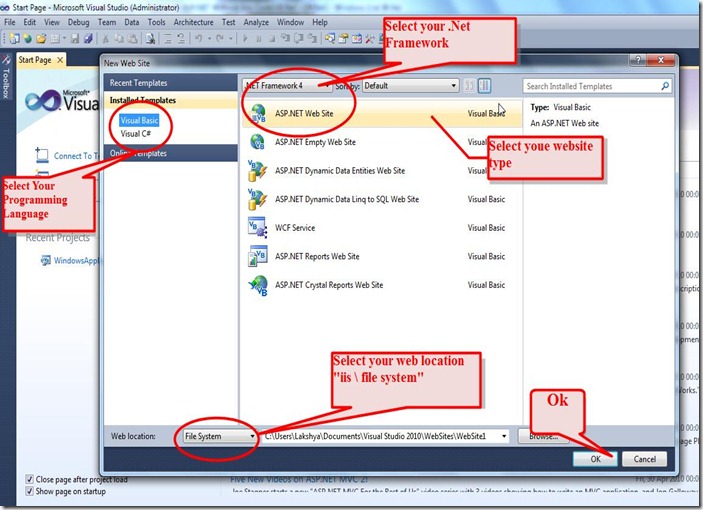
Task: Click the New Web Site globe icon in toolbar
Action: tap(28, 39)
